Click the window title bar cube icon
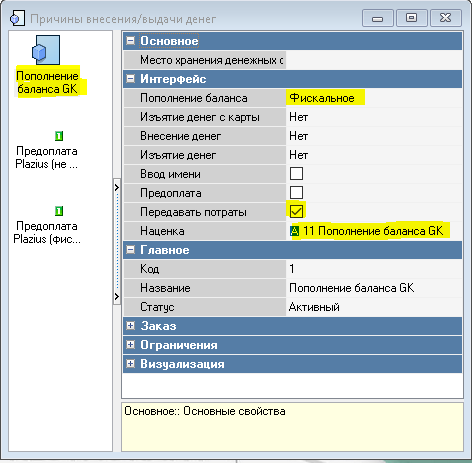Screen dimensions: 472x463 (x=17, y=18)
